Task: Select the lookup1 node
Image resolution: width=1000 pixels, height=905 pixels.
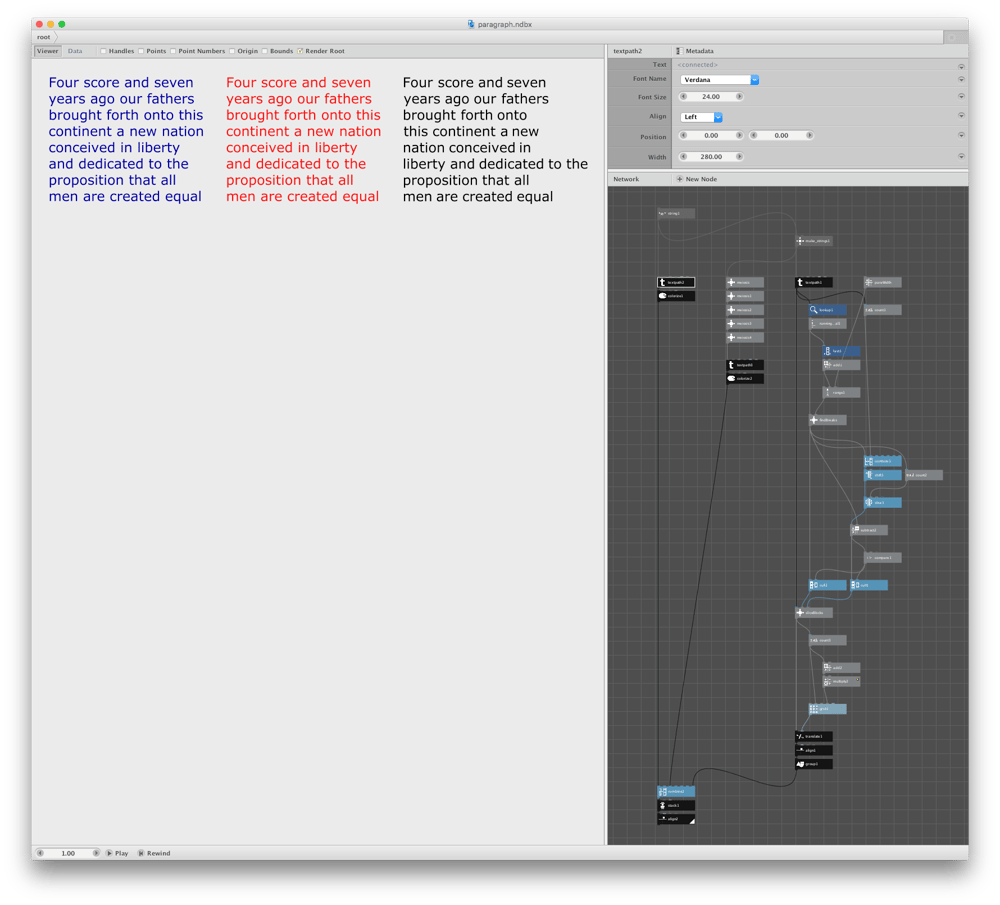Action: [828, 310]
